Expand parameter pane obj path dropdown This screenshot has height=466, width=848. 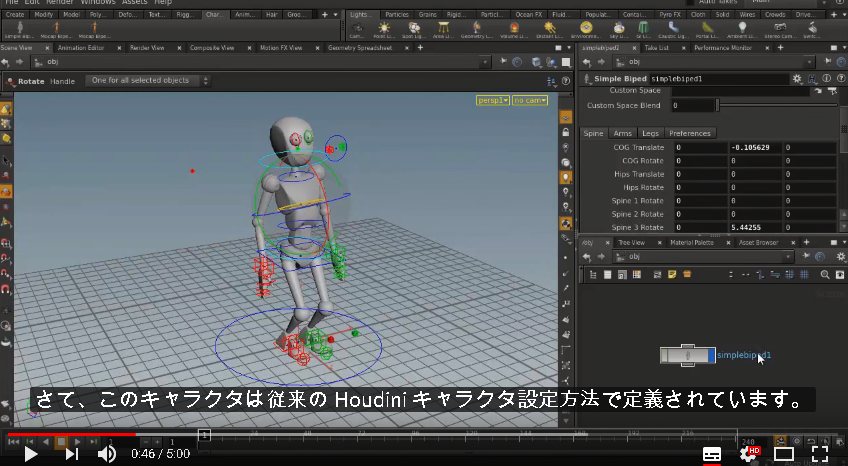tap(809, 62)
